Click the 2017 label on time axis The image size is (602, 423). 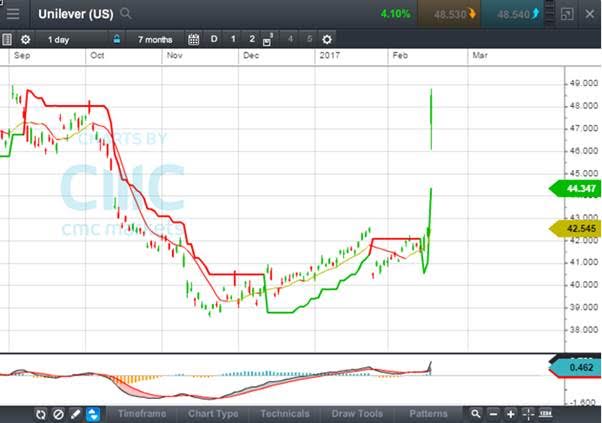click(x=330, y=55)
